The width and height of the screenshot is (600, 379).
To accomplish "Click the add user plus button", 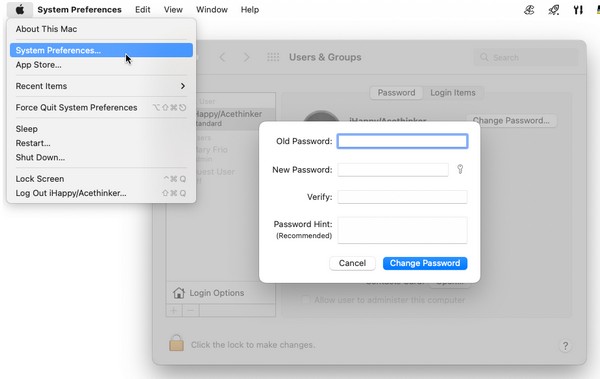I will pyautogui.click(x=174, y=310).
